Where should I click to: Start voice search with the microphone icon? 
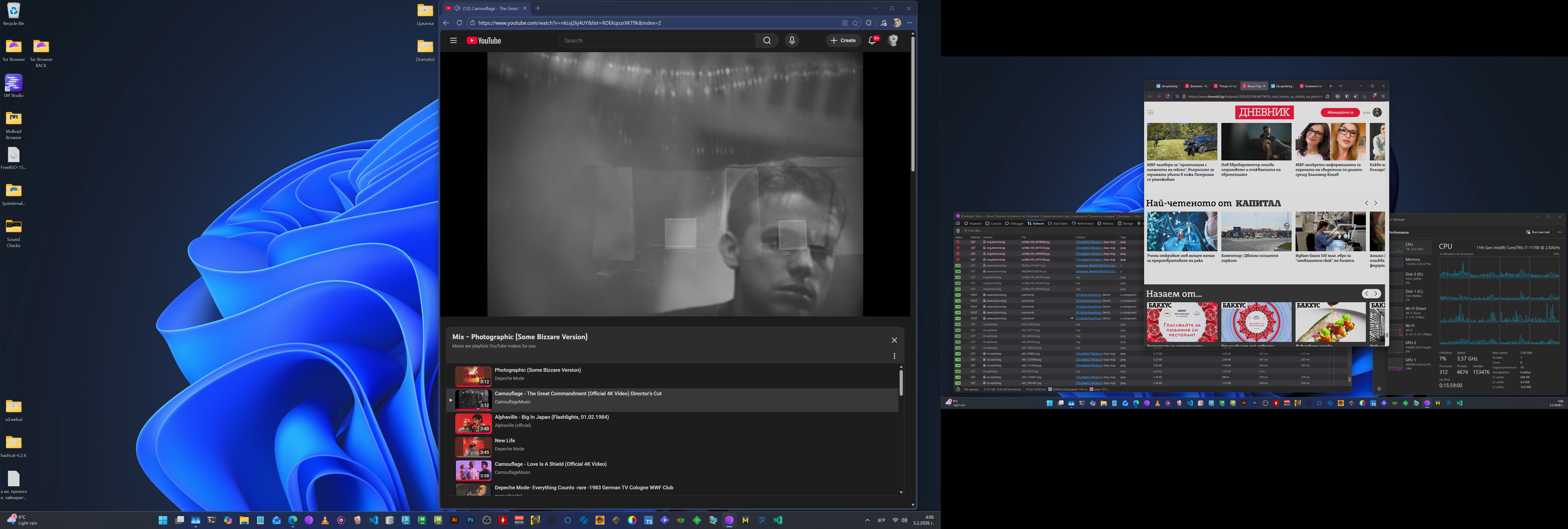tap(792, 41)
